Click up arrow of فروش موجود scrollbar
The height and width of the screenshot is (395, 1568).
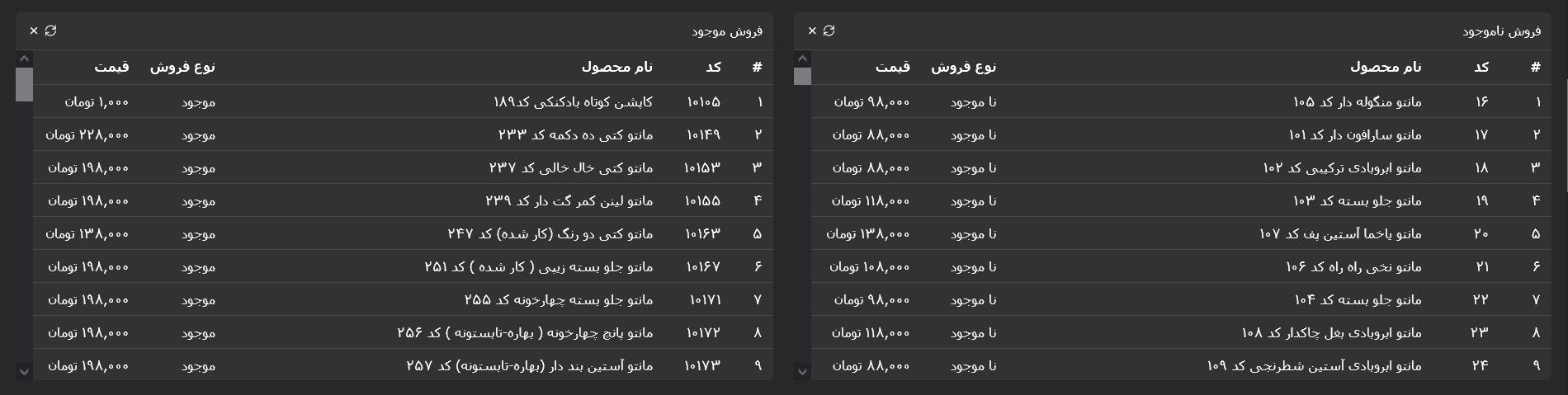click(x=24, y=59)
